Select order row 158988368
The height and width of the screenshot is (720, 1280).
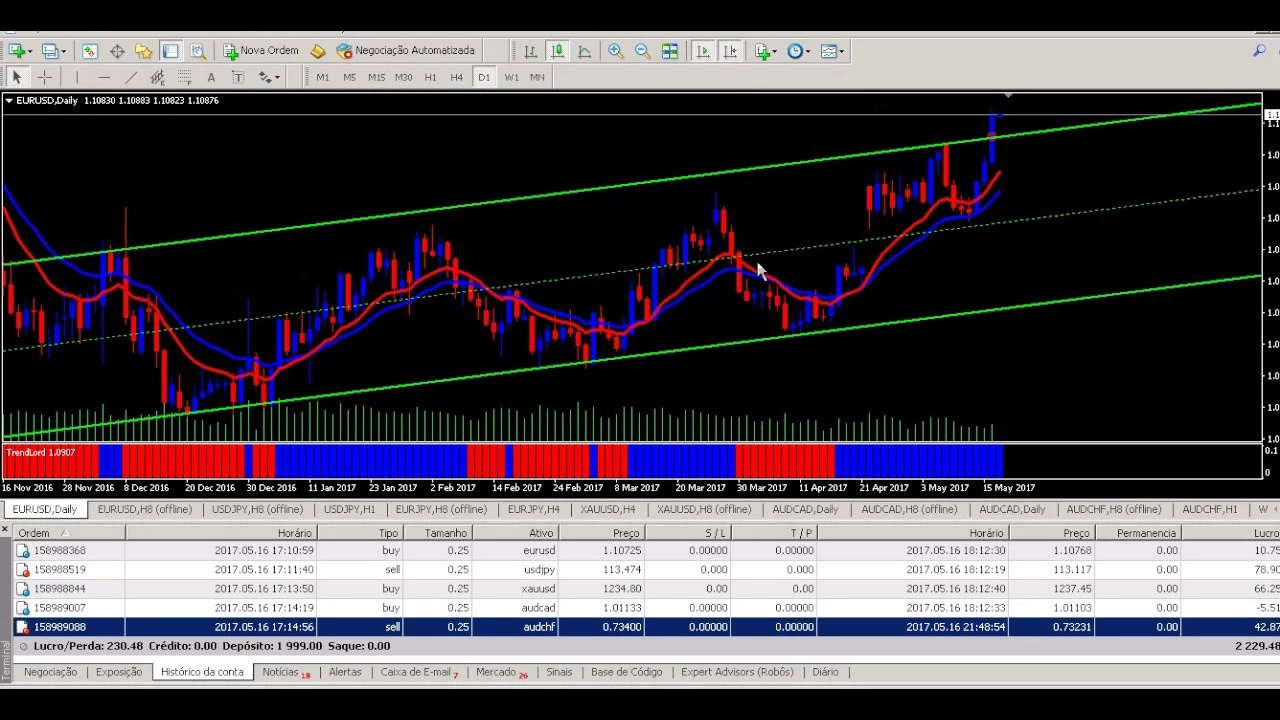point(647,550)
